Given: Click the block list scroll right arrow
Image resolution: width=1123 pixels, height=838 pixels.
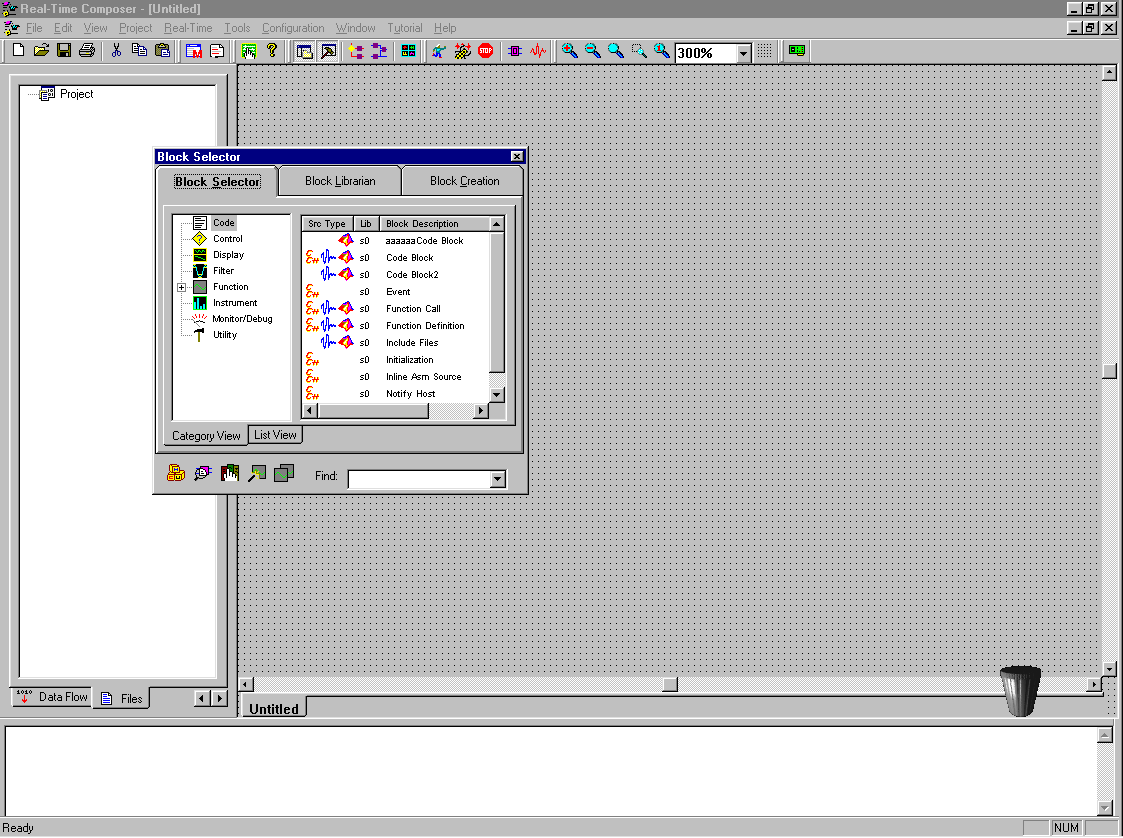Looking at the screenshot, I should coord(481,410).
